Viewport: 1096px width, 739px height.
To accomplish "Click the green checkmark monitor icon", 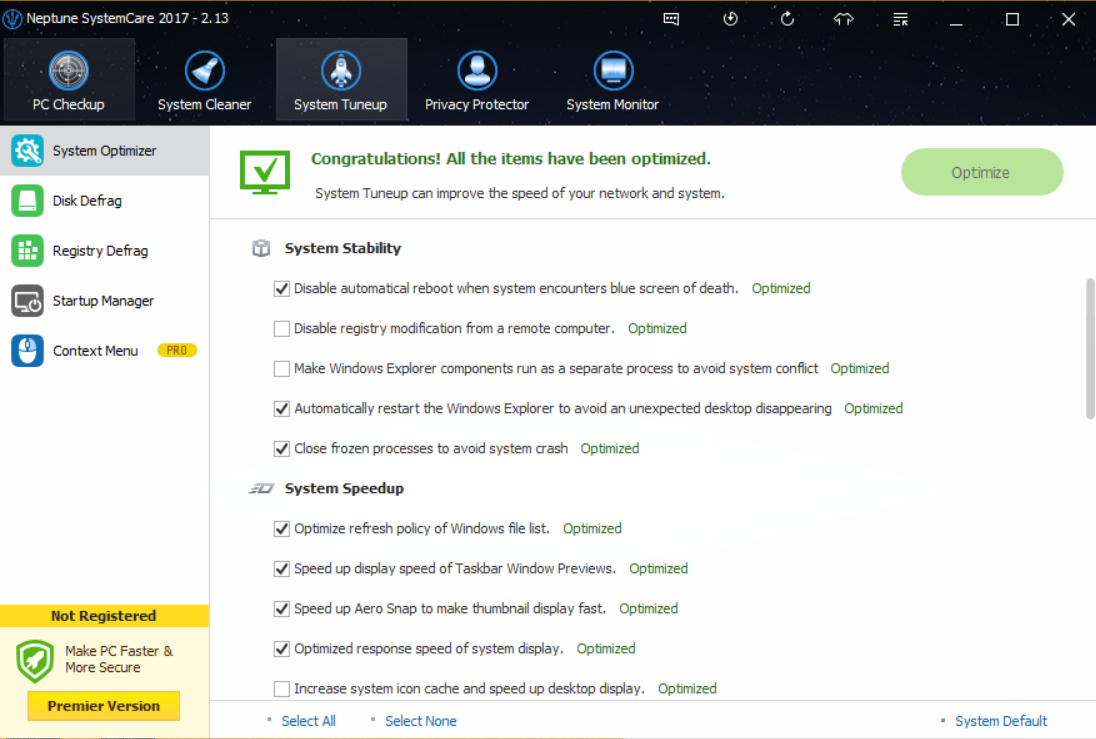I will click(264, 172).
